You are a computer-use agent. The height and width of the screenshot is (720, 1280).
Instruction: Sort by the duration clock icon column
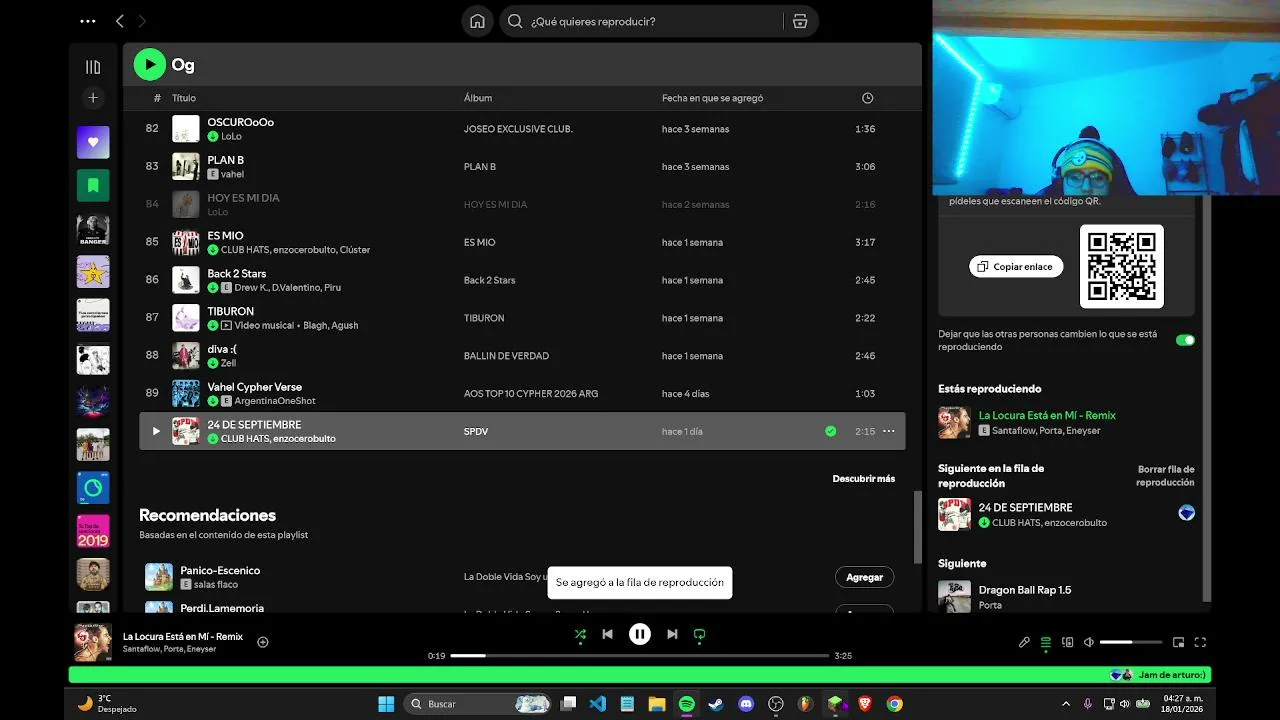[x=867, y=98]
